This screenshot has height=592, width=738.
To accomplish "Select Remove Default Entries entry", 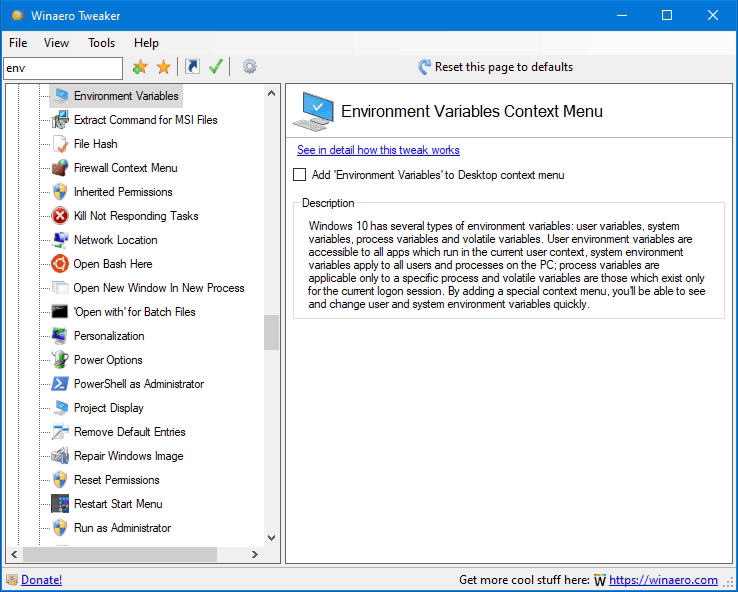I will point(129,432).
